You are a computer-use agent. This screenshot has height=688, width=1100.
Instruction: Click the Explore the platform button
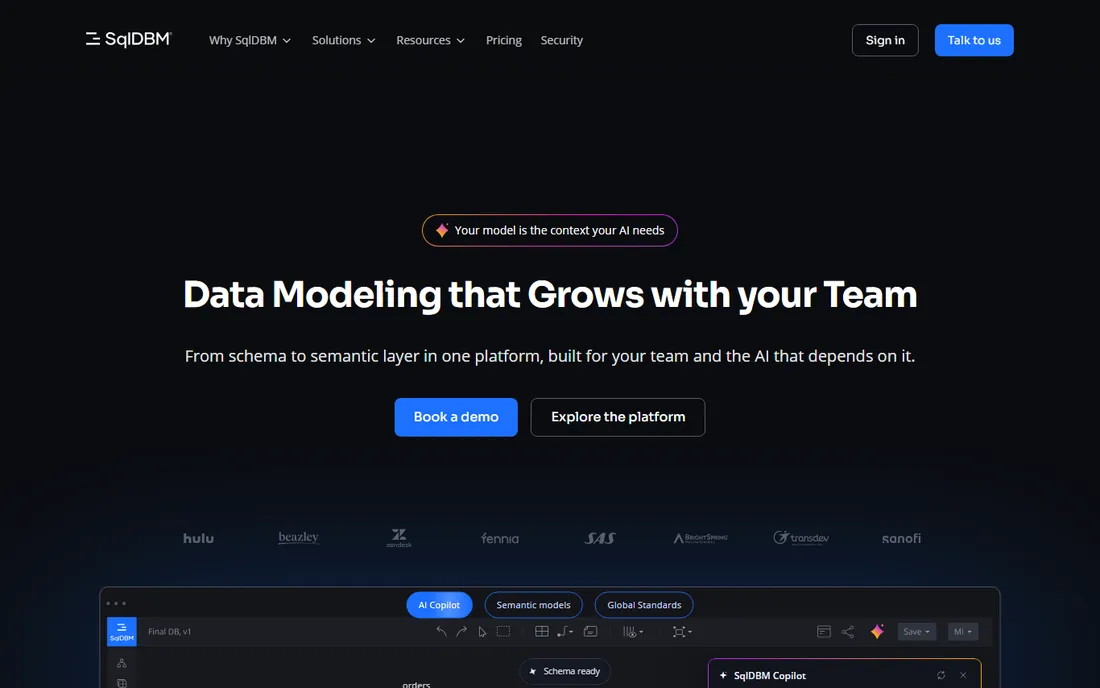[x=617, y=417]
